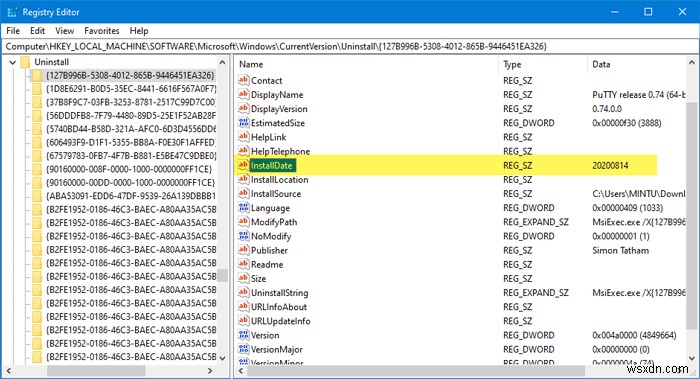Select key {1D8E6291-B0D5-35EC-8441-6616F567A0F7}
The height and width of the screenshot is (379, 700).
coord(131,89)
